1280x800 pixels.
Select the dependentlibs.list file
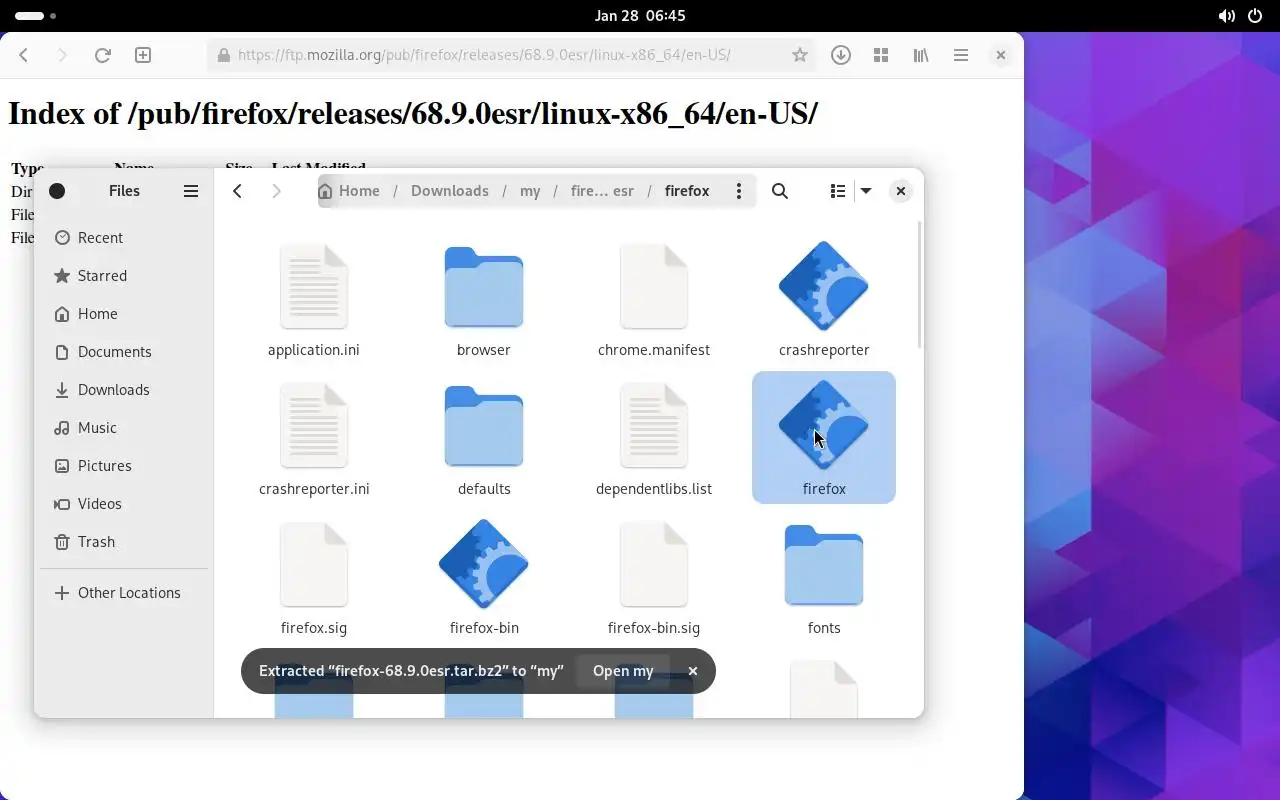pos(654,438)
